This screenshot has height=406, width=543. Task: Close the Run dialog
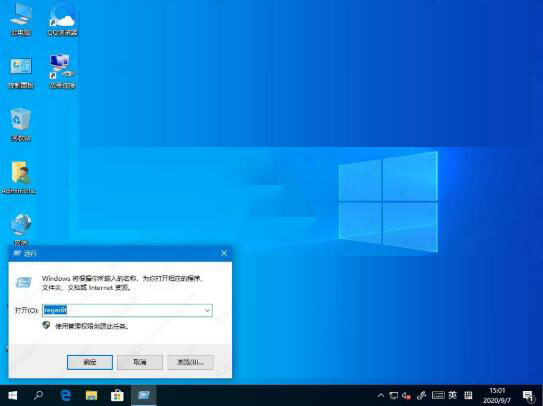(x=224, y=253)
